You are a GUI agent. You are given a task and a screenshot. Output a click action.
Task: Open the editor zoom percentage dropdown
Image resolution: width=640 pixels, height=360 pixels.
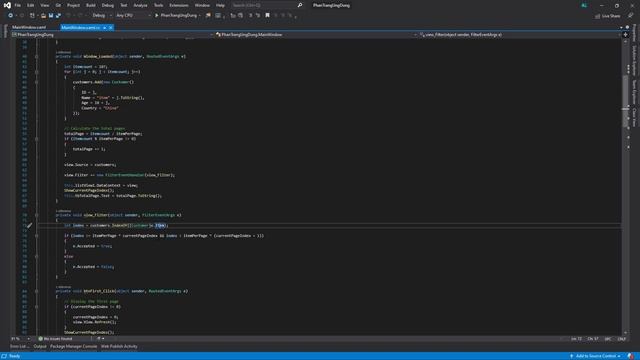[20, 339]
